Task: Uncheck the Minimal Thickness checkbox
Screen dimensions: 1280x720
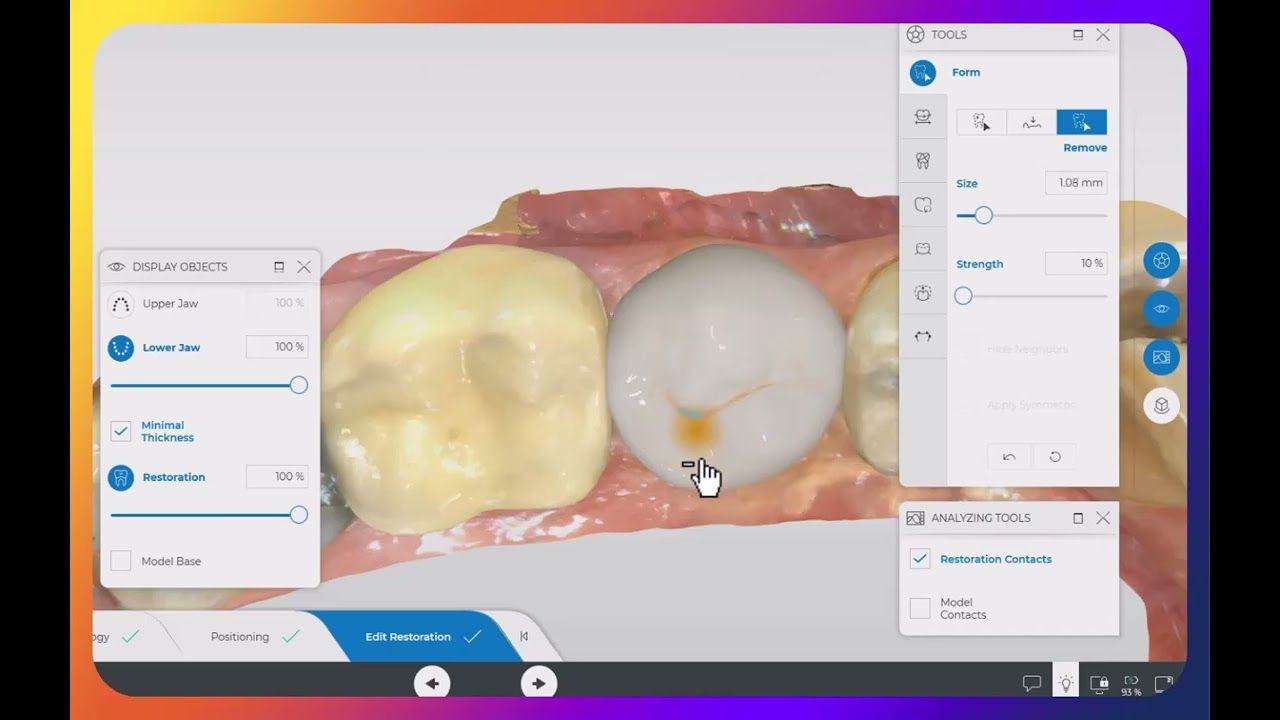Action: click(x=121, y=431)
